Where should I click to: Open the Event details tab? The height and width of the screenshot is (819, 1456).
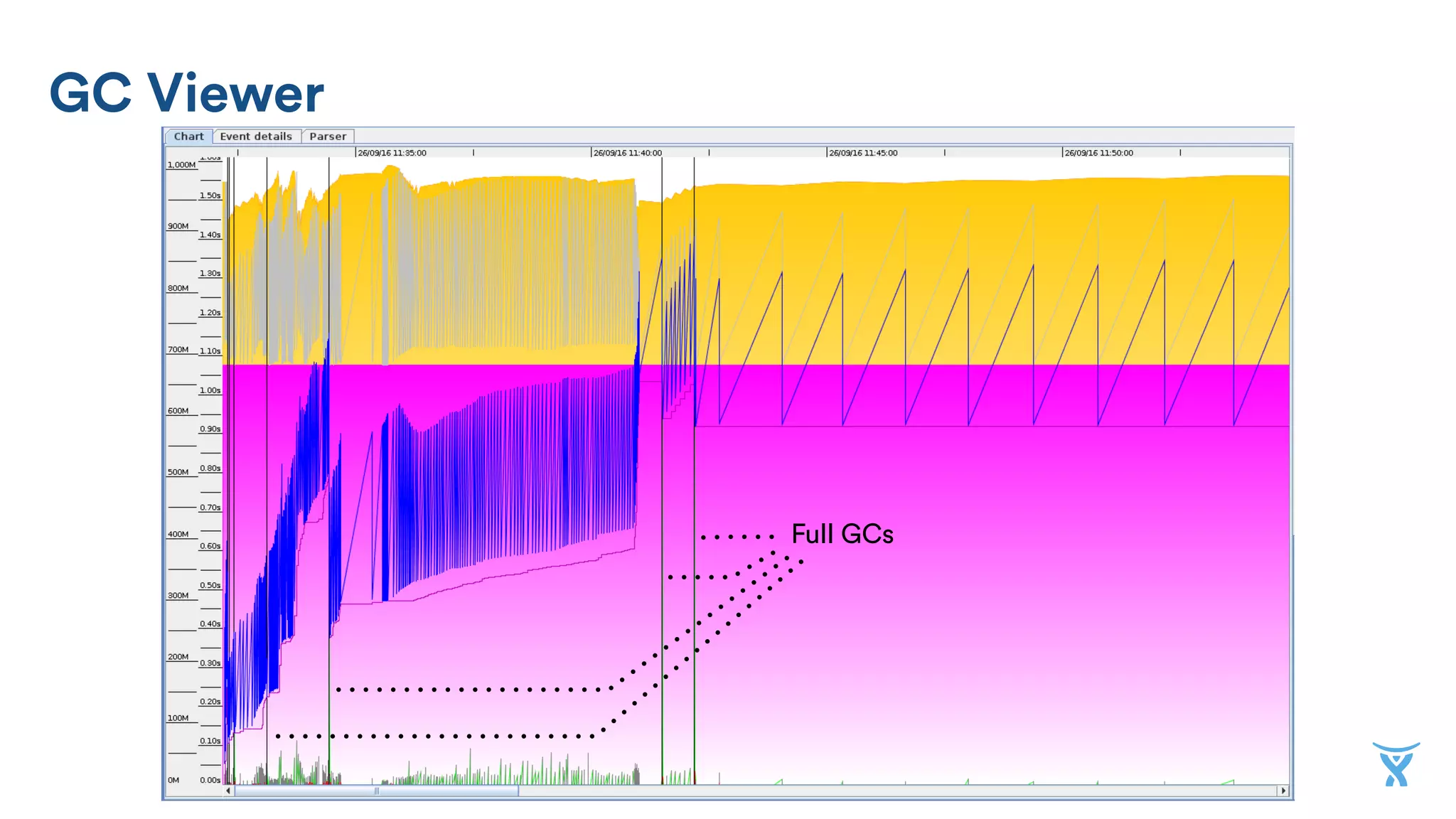pyautogui.click(x=256, y=136)
